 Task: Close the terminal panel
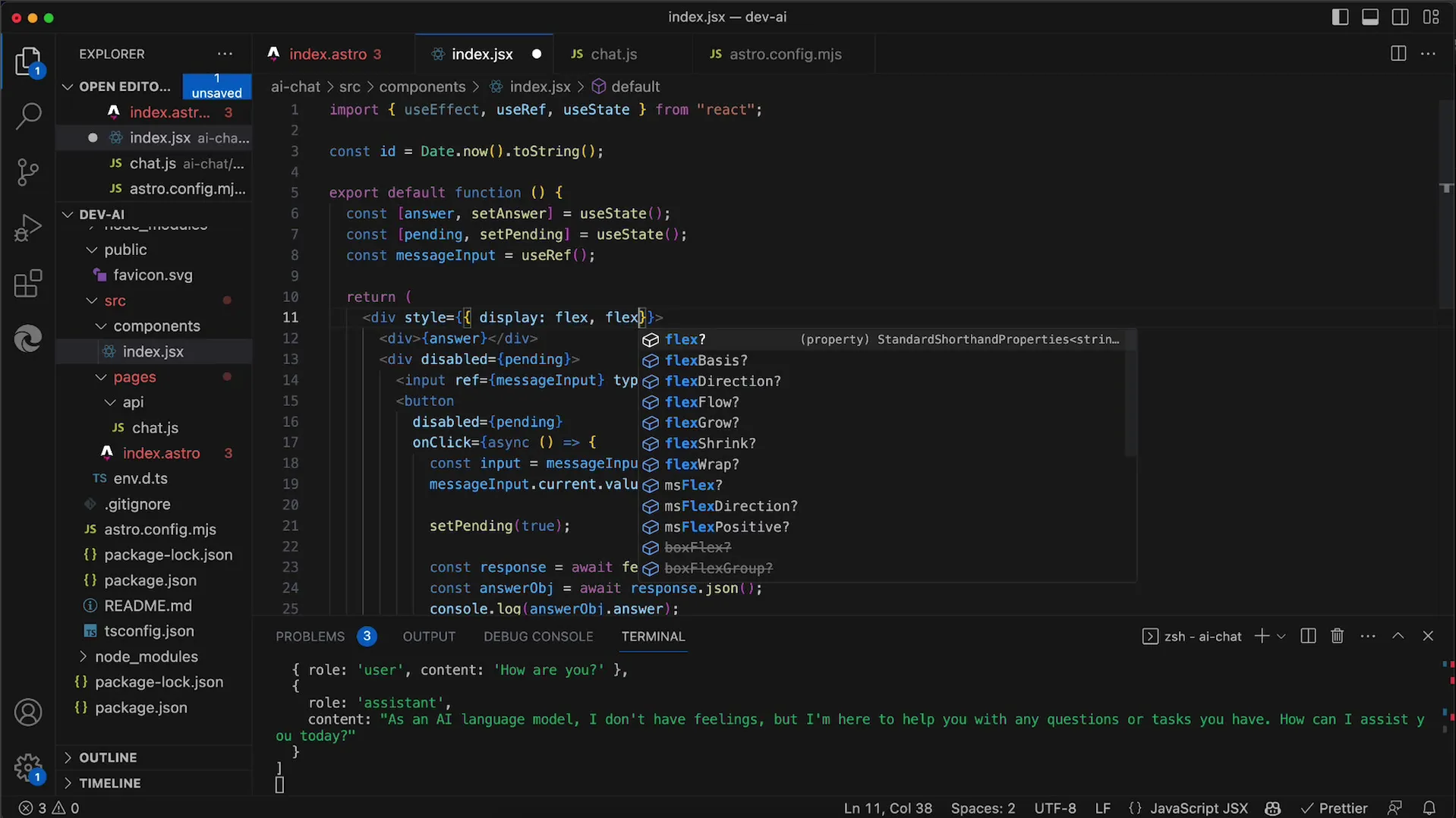coord(1428,636)
